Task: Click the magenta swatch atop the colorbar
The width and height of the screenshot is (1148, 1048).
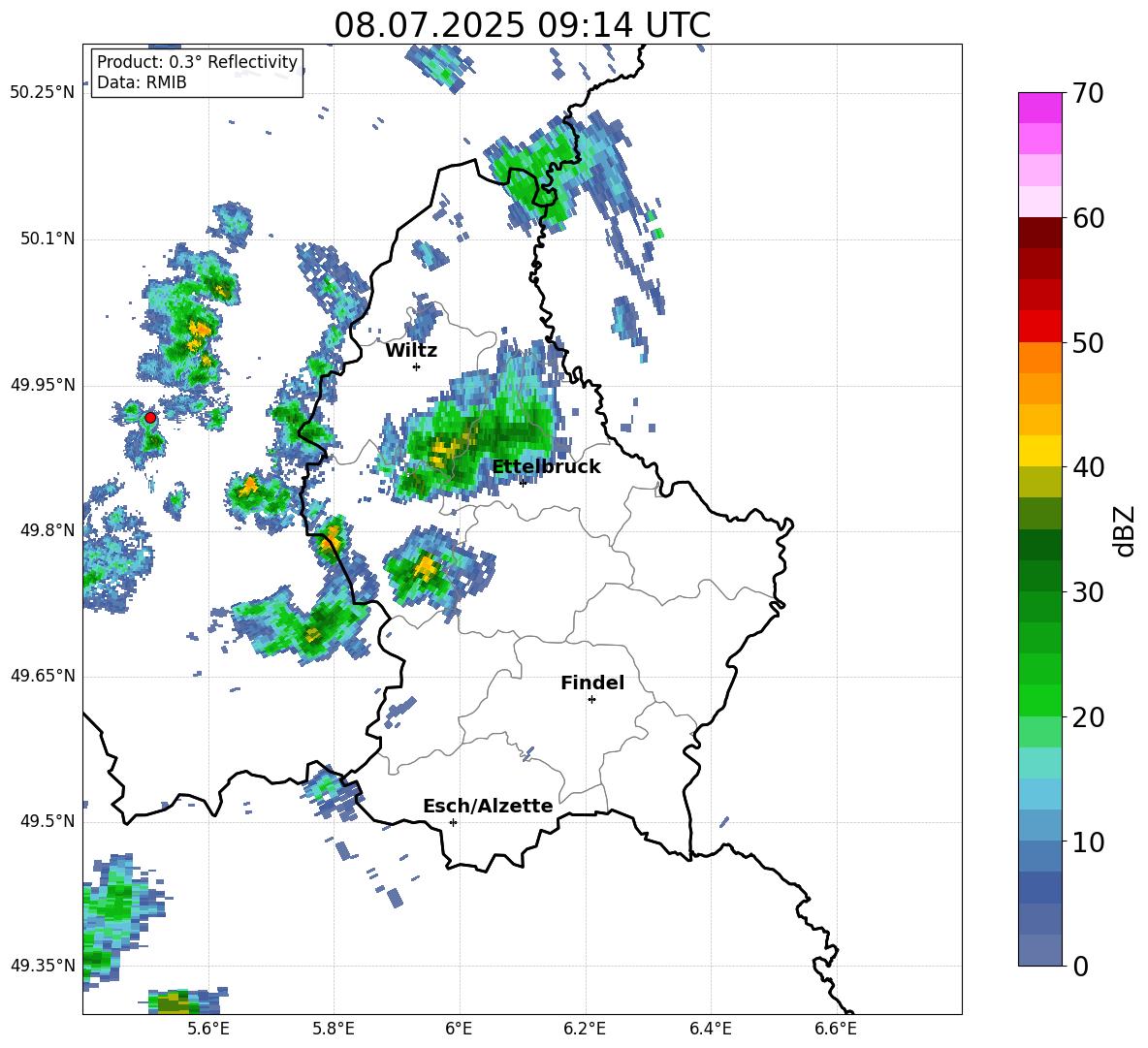Action: tap(1039, 108)
